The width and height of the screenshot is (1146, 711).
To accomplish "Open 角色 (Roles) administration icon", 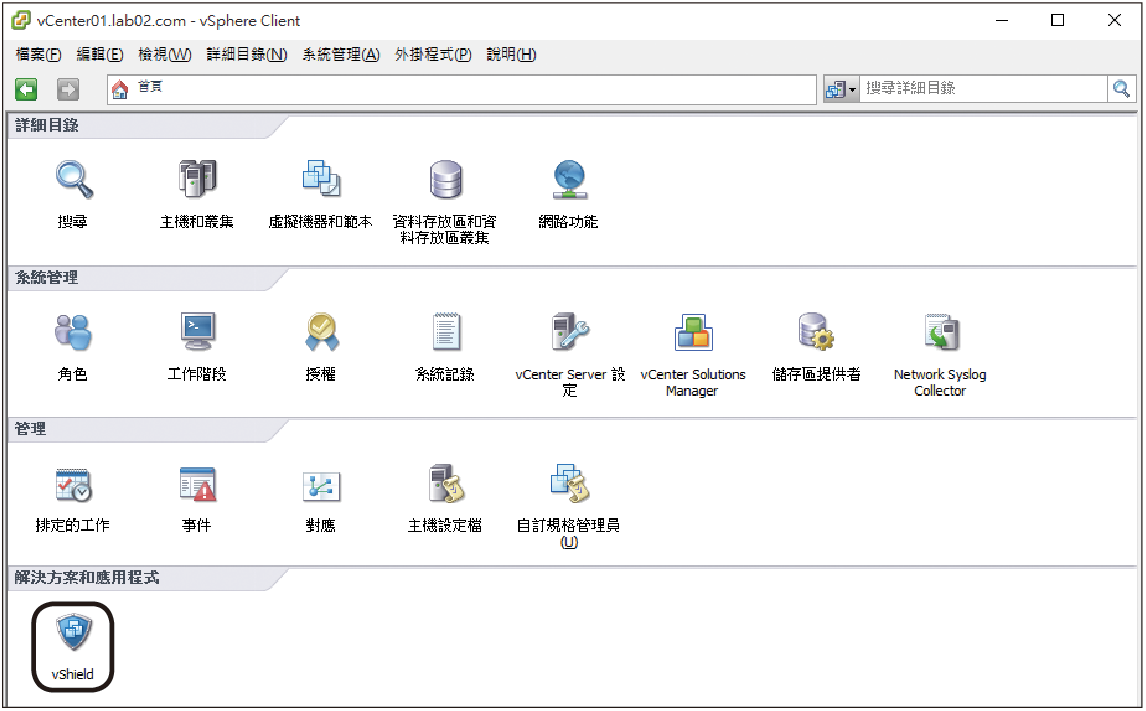I will 73,332.
